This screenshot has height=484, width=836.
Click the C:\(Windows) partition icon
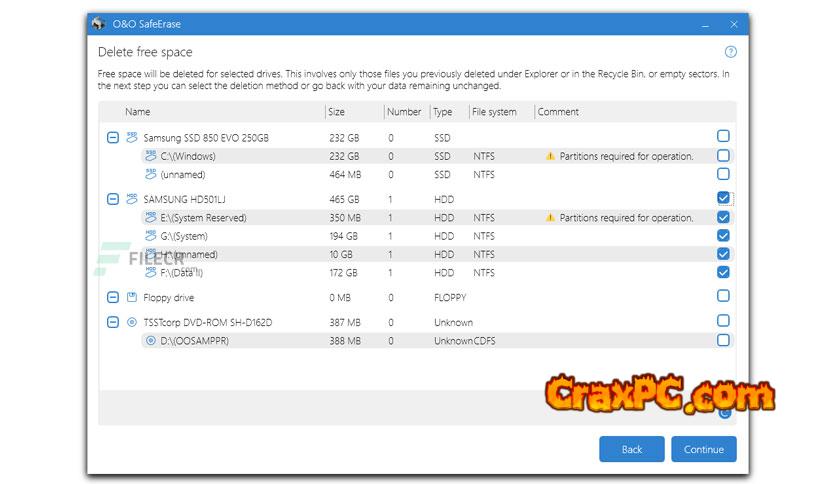[151, 156]
